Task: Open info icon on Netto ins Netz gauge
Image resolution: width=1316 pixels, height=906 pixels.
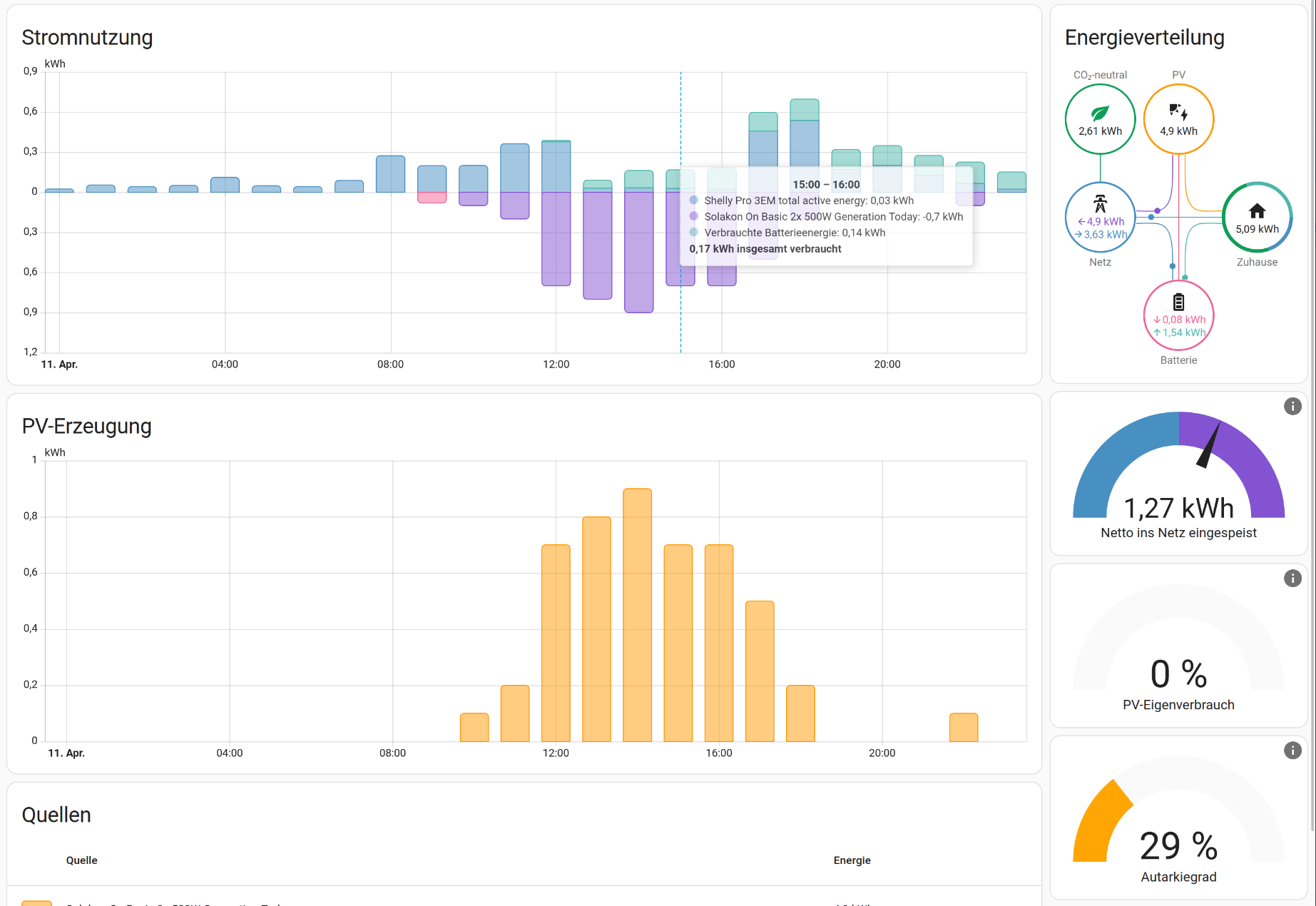Action: click(1292, 406)
